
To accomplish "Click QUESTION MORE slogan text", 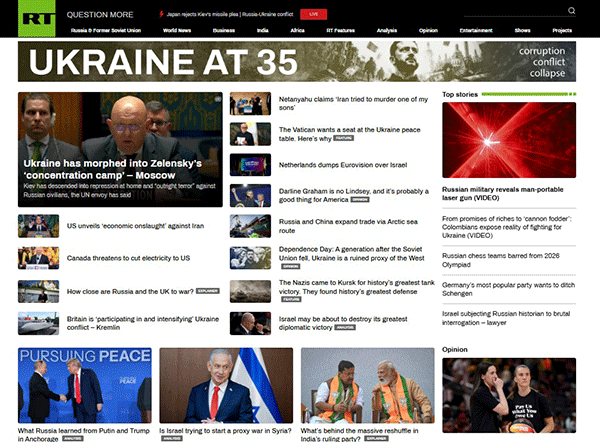I will pos(100,15).
